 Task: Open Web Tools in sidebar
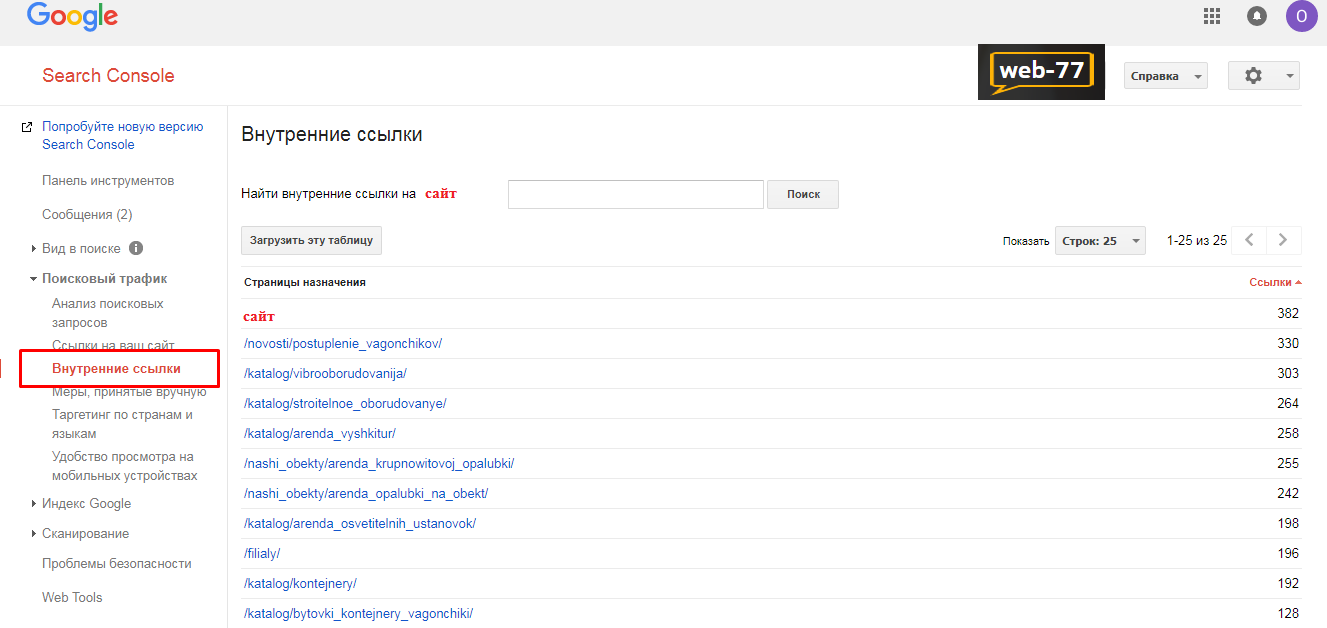click(x=72, y=597)
